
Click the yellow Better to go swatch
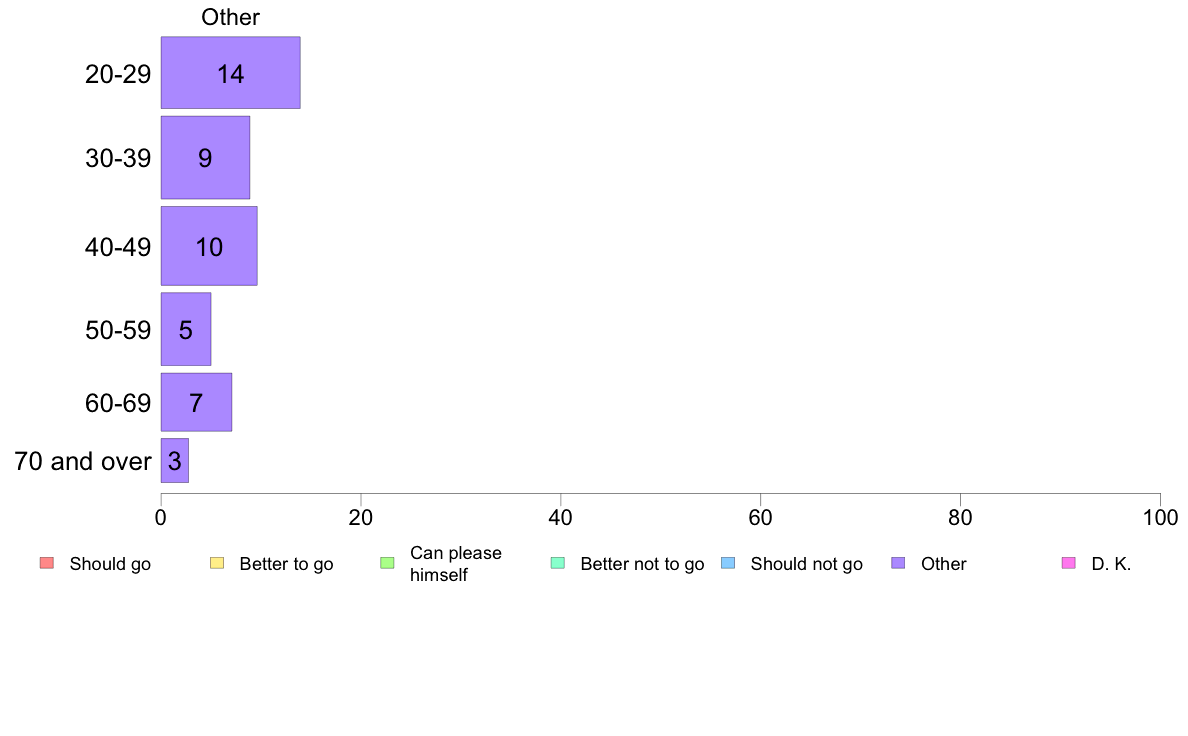pos(217,563)
